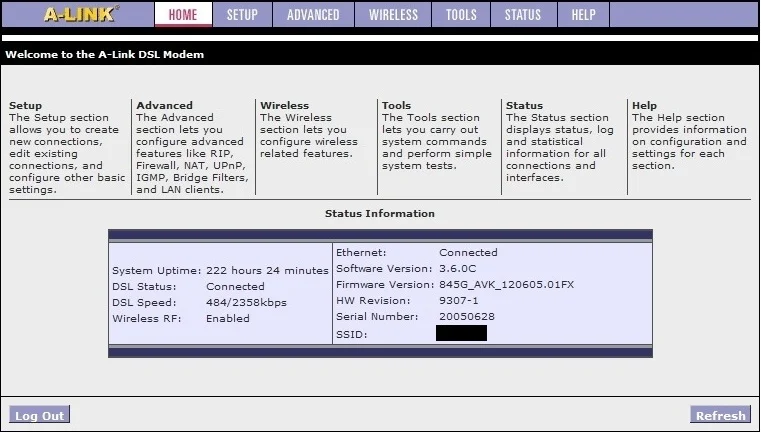This screenshot has height=432, width=761.
Task: Click the Help section heading
Action: [644, 105]
